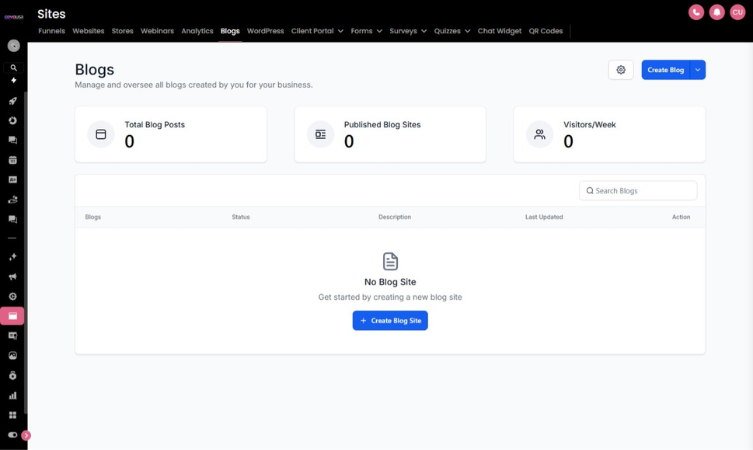Open the rocket launchpad icon in sidebar

click(x=13, y=101)
